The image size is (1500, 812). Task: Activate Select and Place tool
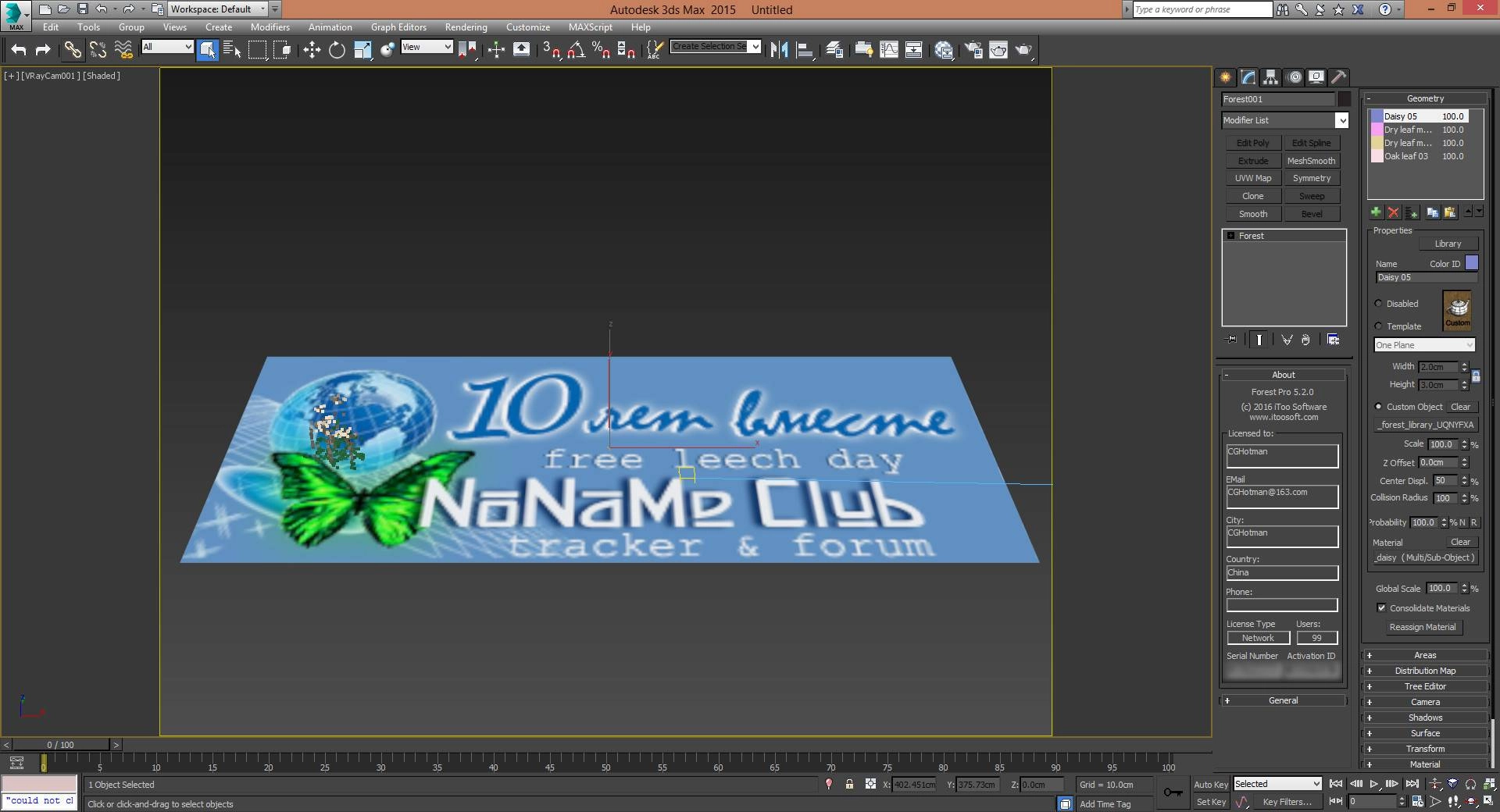[387, 50]
